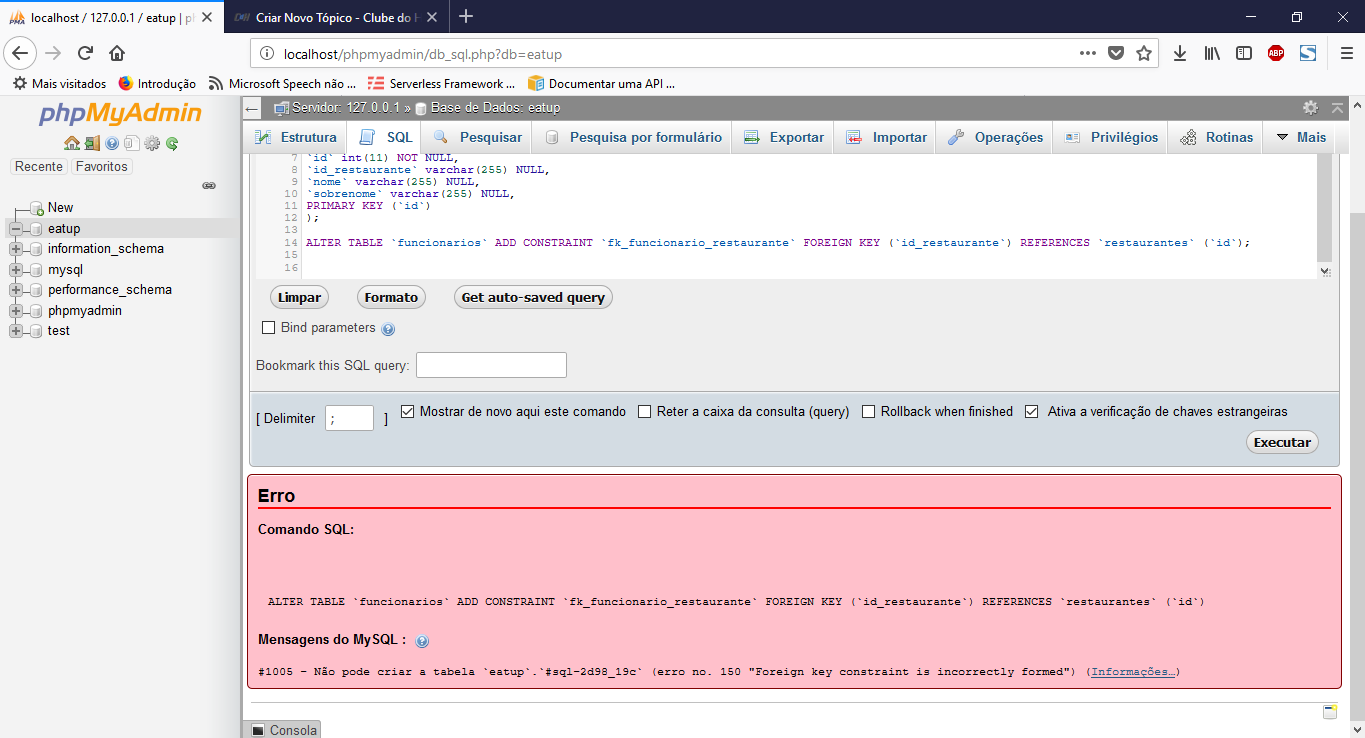Image resolution: width=1365 pixels, height=738 pixels.
Task: Open the Favoritos tables list
Action: [101, 167]
